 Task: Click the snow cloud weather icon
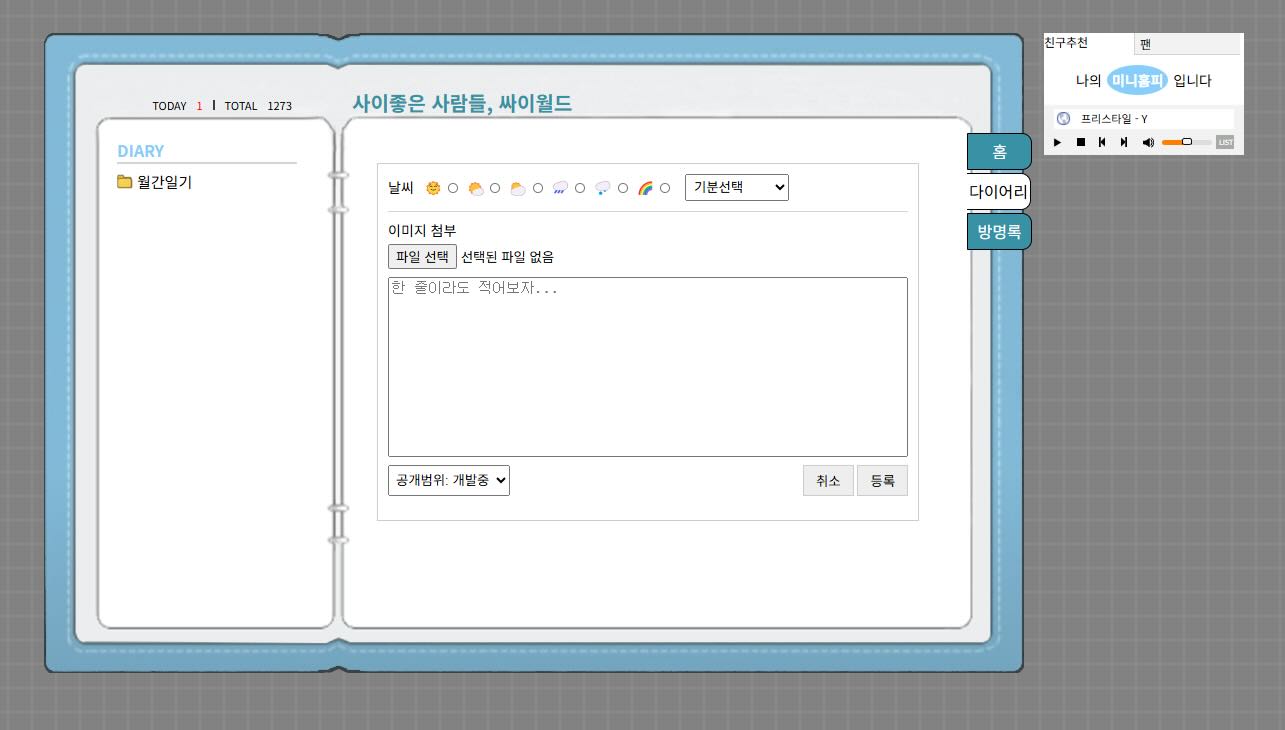(603, 188)
